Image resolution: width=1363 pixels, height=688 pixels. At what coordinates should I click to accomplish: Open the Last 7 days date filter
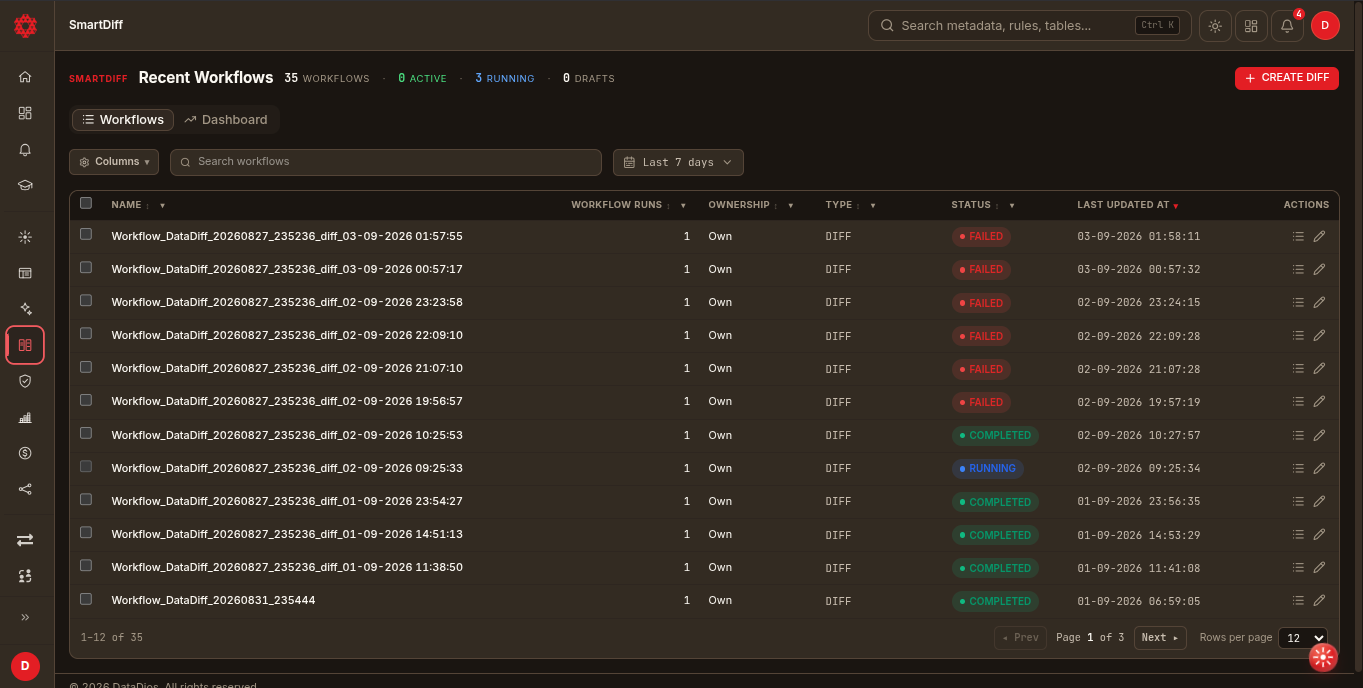[678, 162]
